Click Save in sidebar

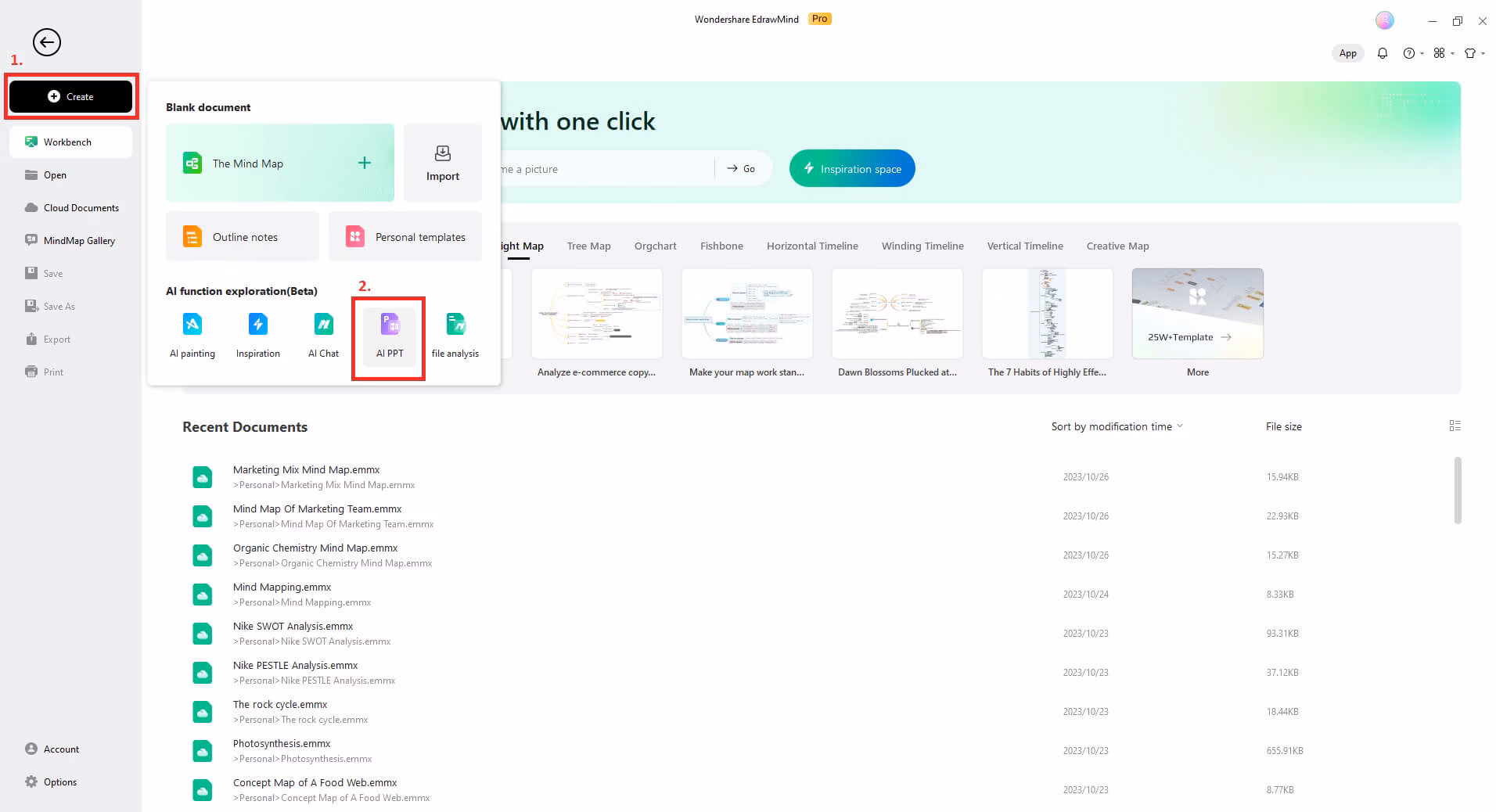pos(70,273)
